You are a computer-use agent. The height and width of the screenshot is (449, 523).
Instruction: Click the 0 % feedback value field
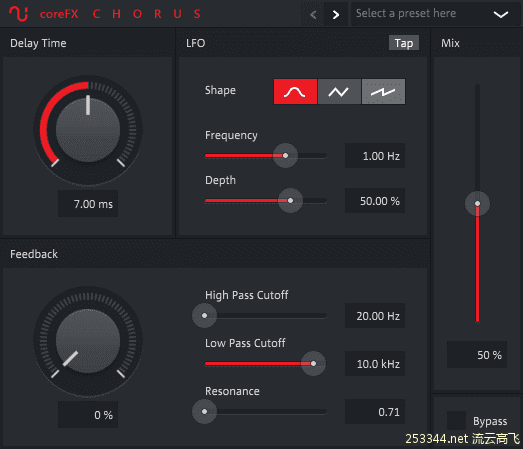88,415
